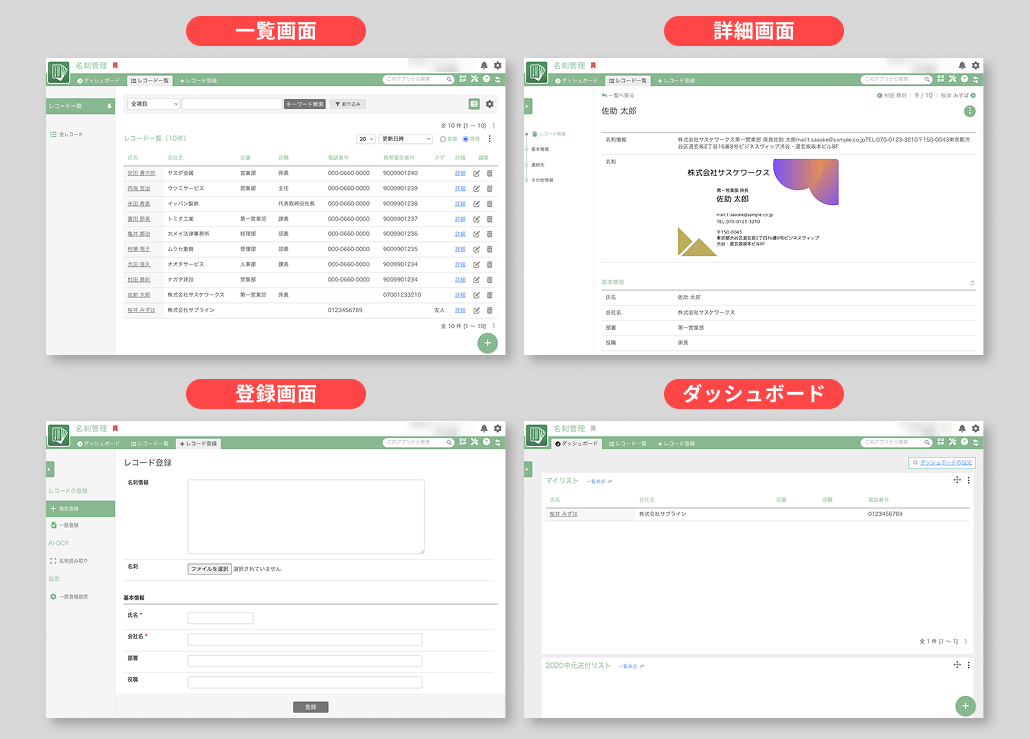Select the 降順 descending radio button
This screenshot has height=739, width=1030.
(x=466, y=139)
